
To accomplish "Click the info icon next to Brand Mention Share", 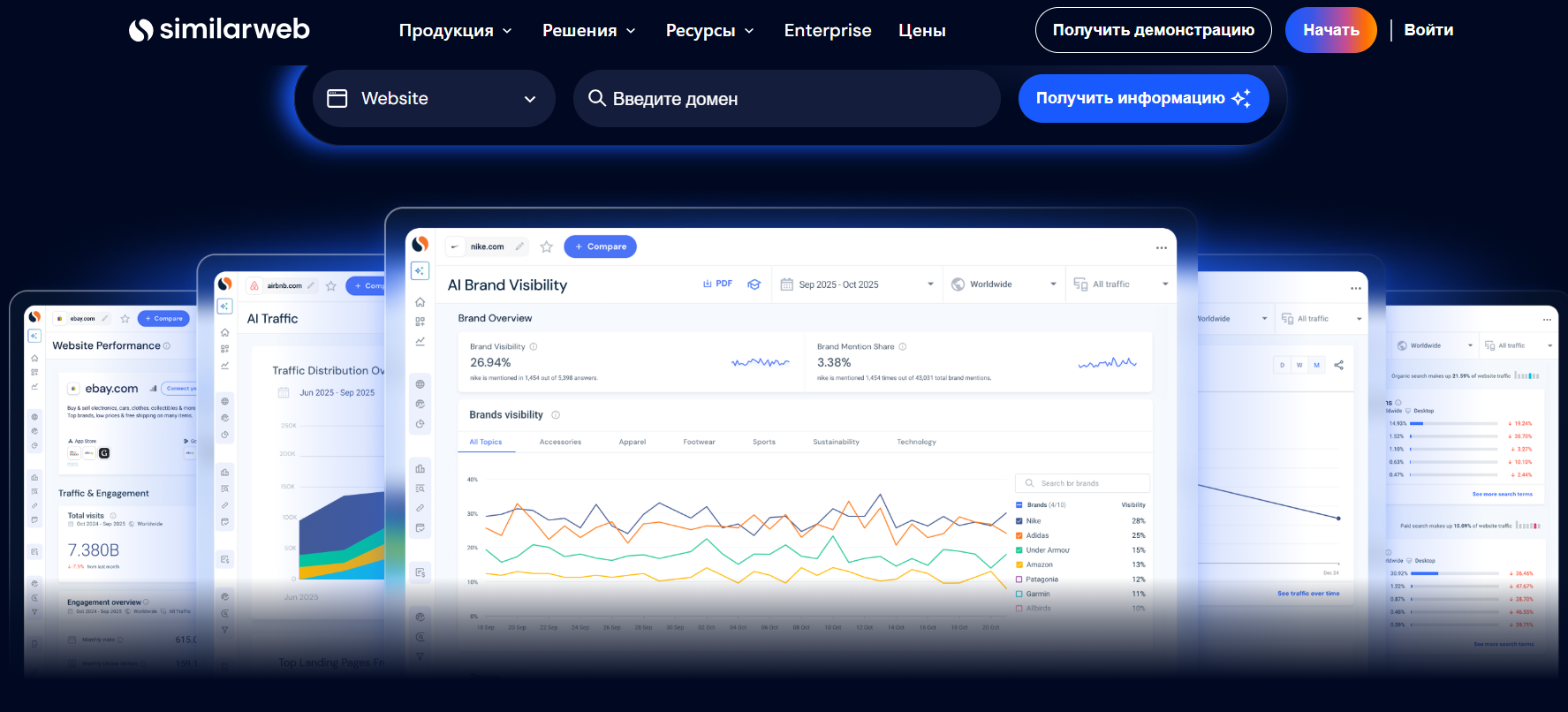I will pyautogui.click(x=903, y=347).
